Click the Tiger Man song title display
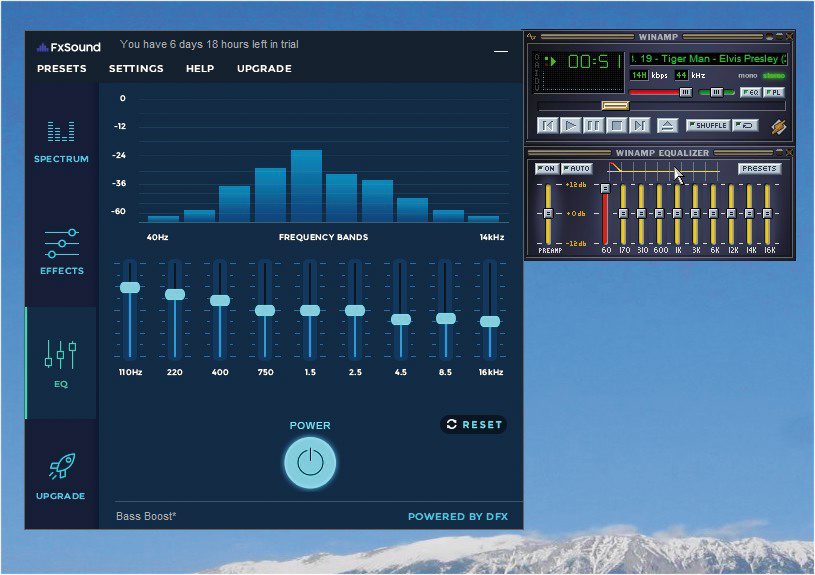 coord(709,59)
